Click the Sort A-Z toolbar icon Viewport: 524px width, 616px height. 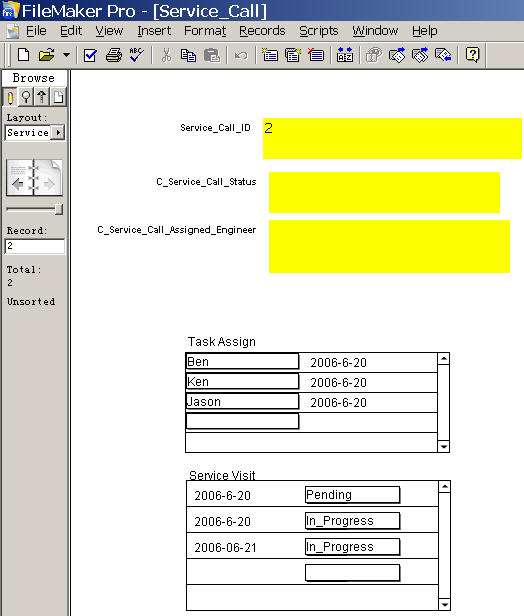pyautogui.click(x=345, y=55)
